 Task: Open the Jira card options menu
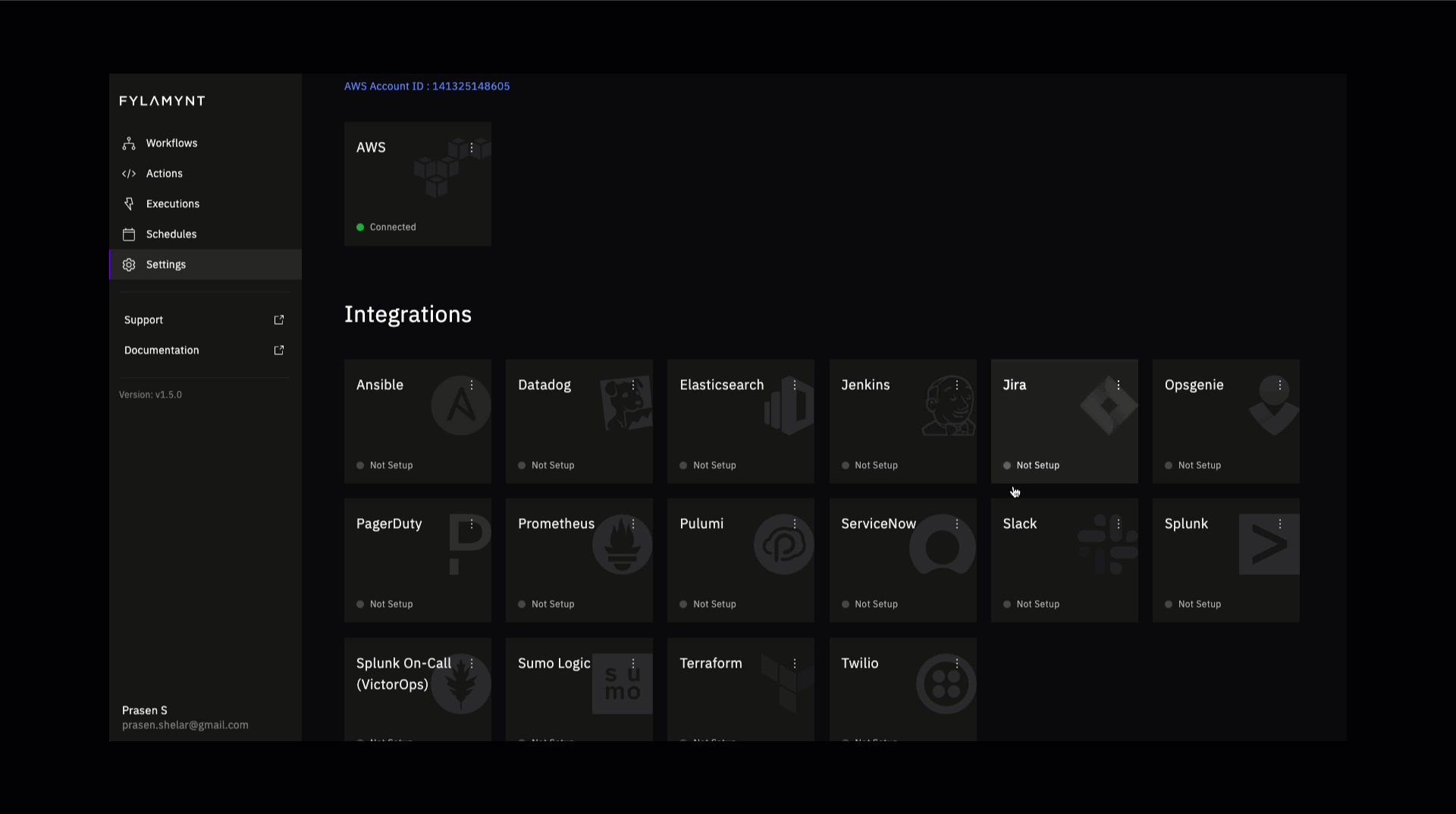click(1119, 385)
